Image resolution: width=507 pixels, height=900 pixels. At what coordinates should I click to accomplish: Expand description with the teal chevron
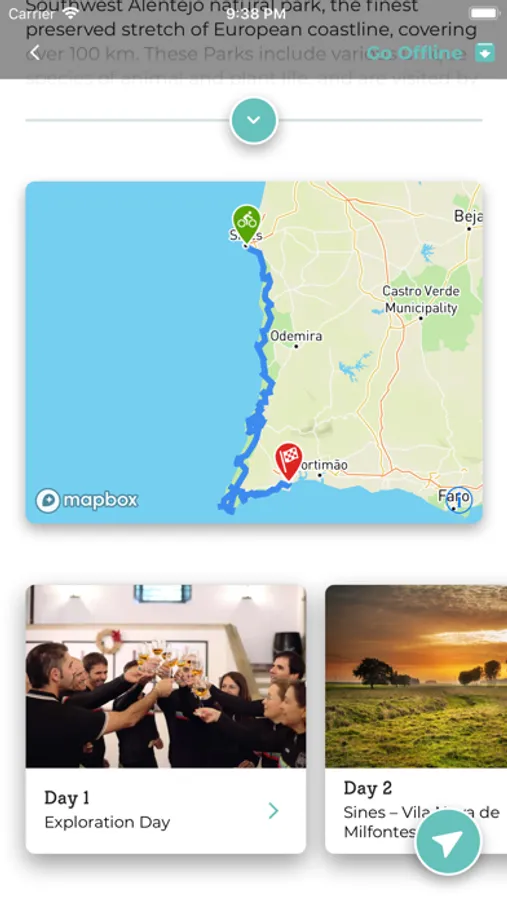254,121
